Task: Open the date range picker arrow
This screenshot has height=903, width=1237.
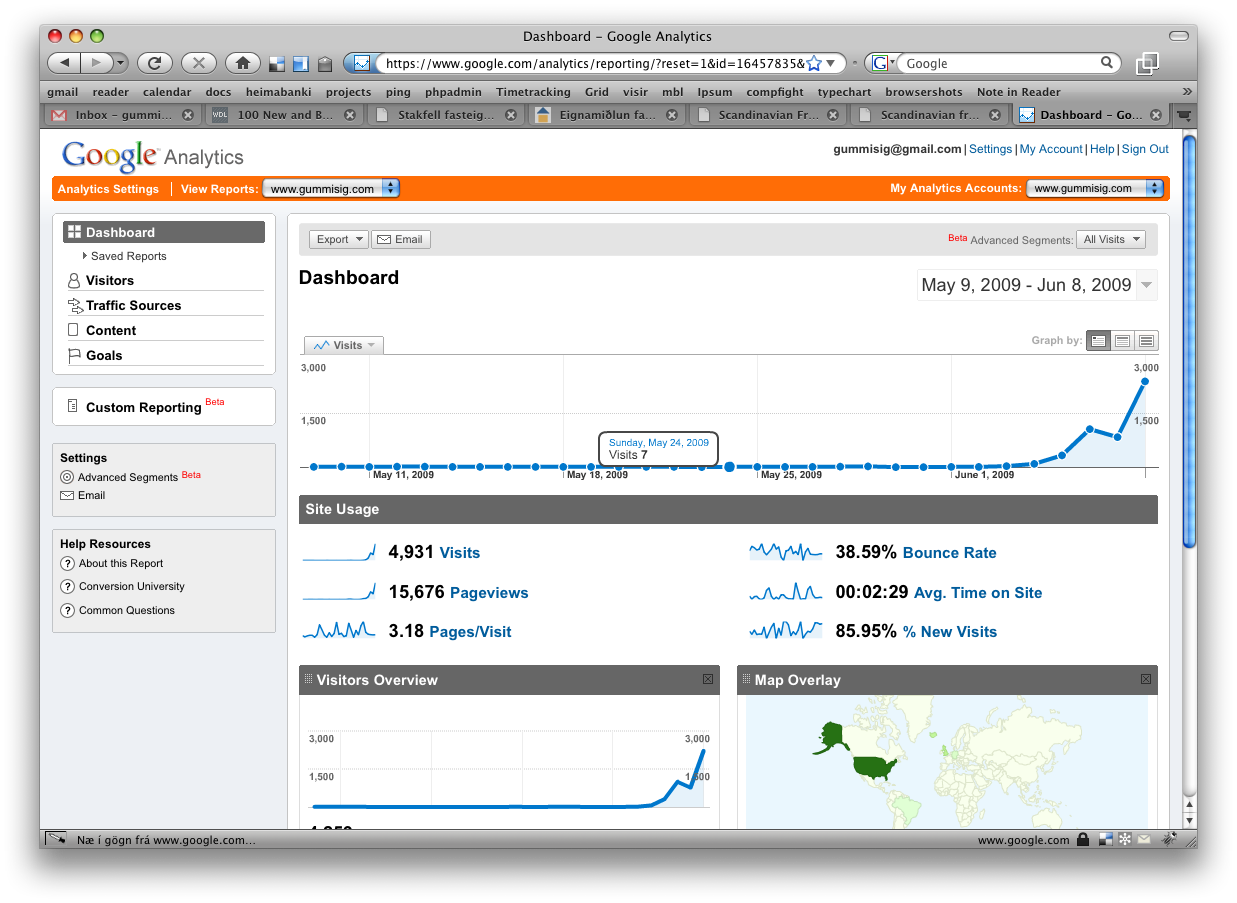Action: (1147, 285)
